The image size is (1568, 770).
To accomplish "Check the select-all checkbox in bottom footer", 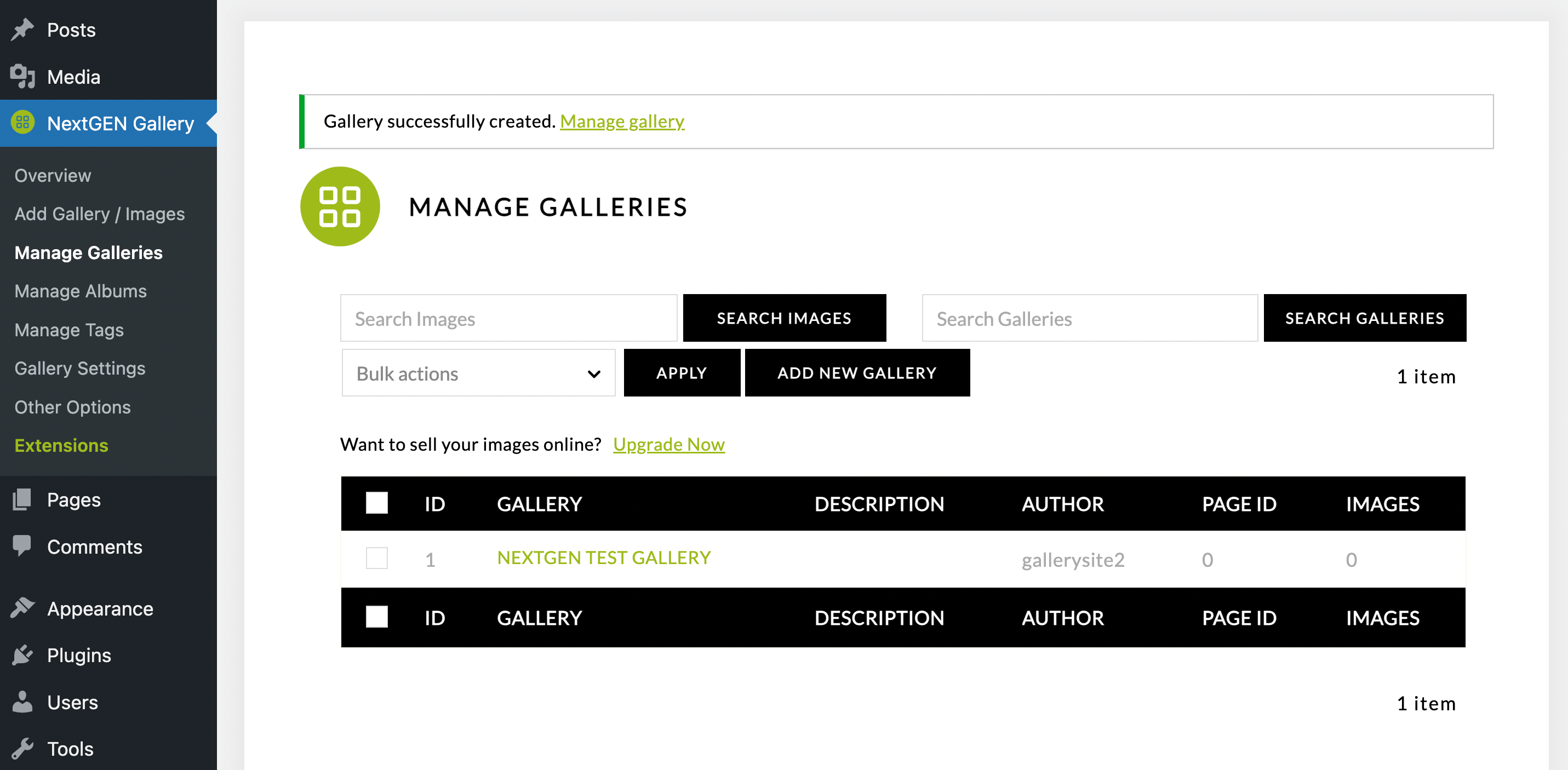I will click(x=376, y=617).
